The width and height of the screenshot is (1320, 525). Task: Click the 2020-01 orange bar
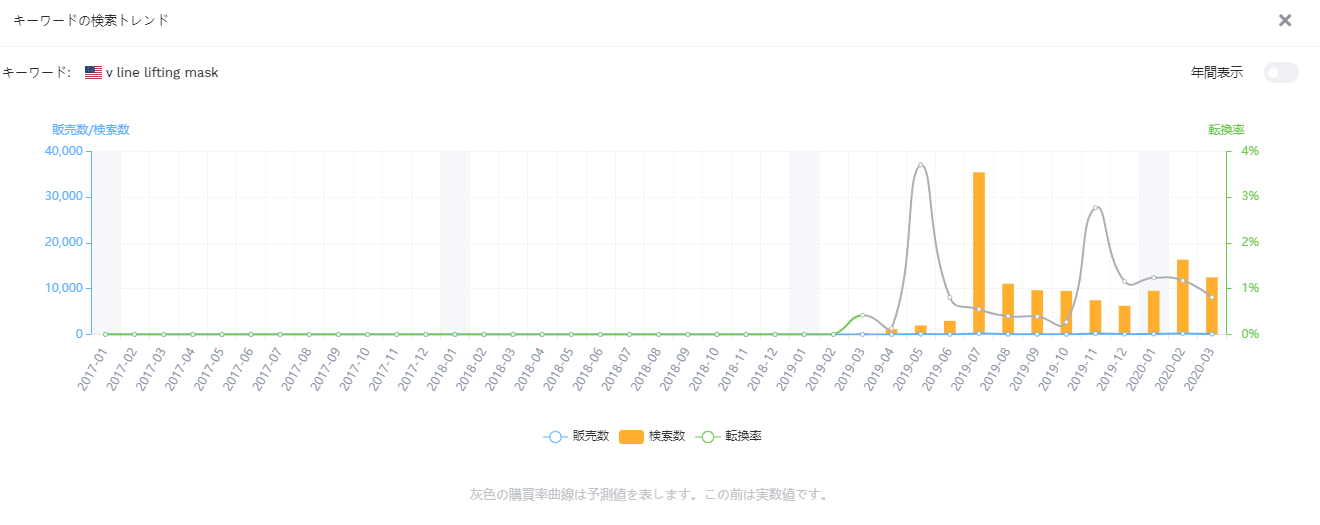1154,312
